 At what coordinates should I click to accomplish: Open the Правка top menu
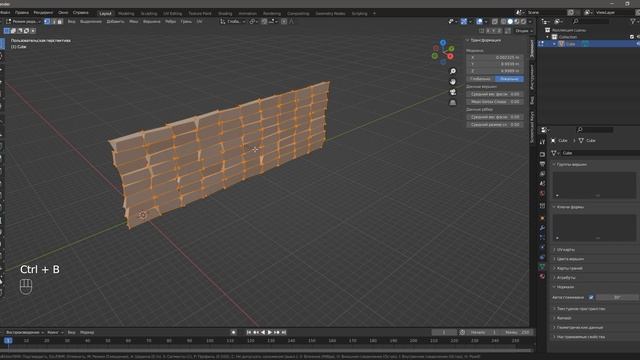(x=22, y=13)
